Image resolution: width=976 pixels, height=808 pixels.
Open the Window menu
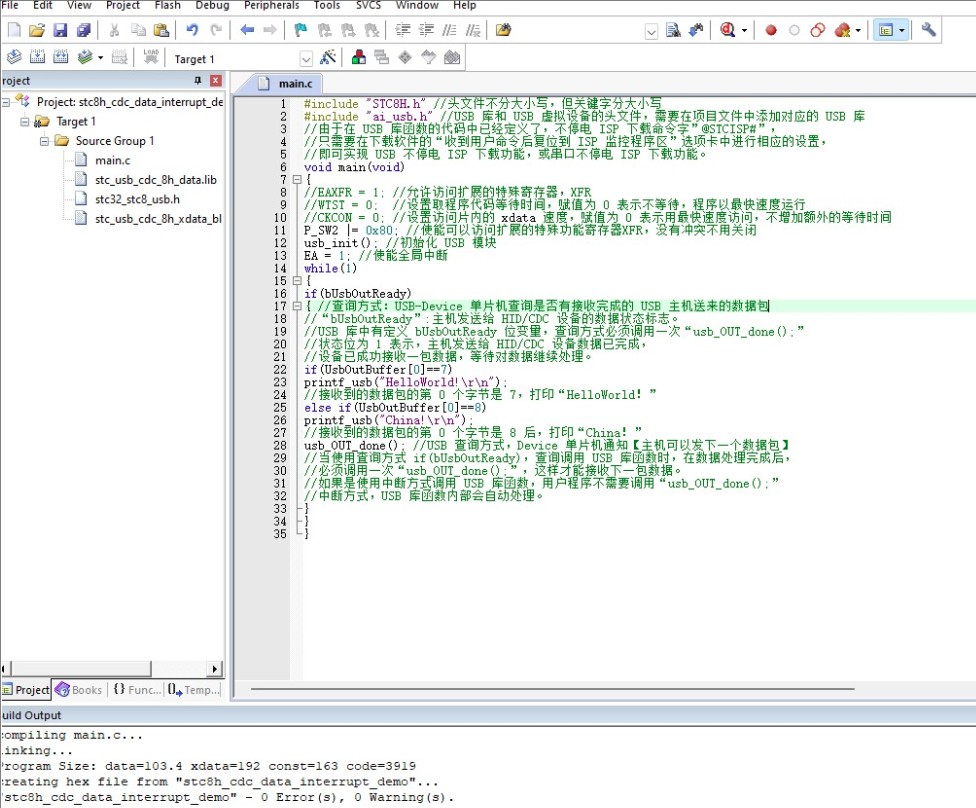(x=417, y=6)
